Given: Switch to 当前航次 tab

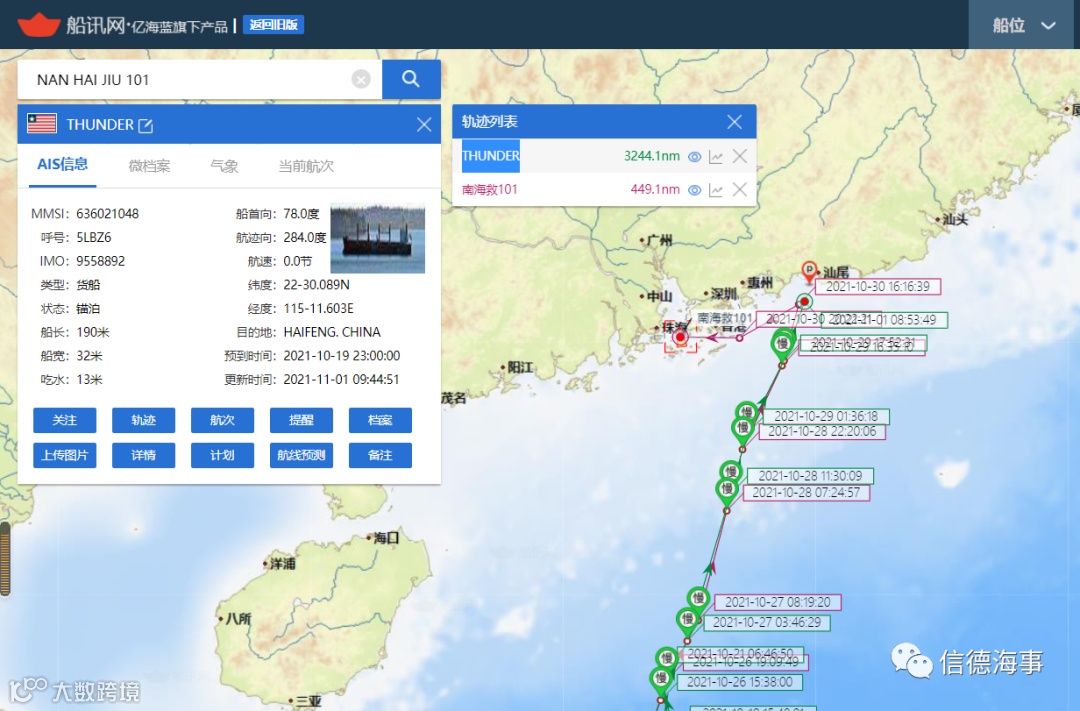Looking at the screenshot, I should [x=306, y=166].
